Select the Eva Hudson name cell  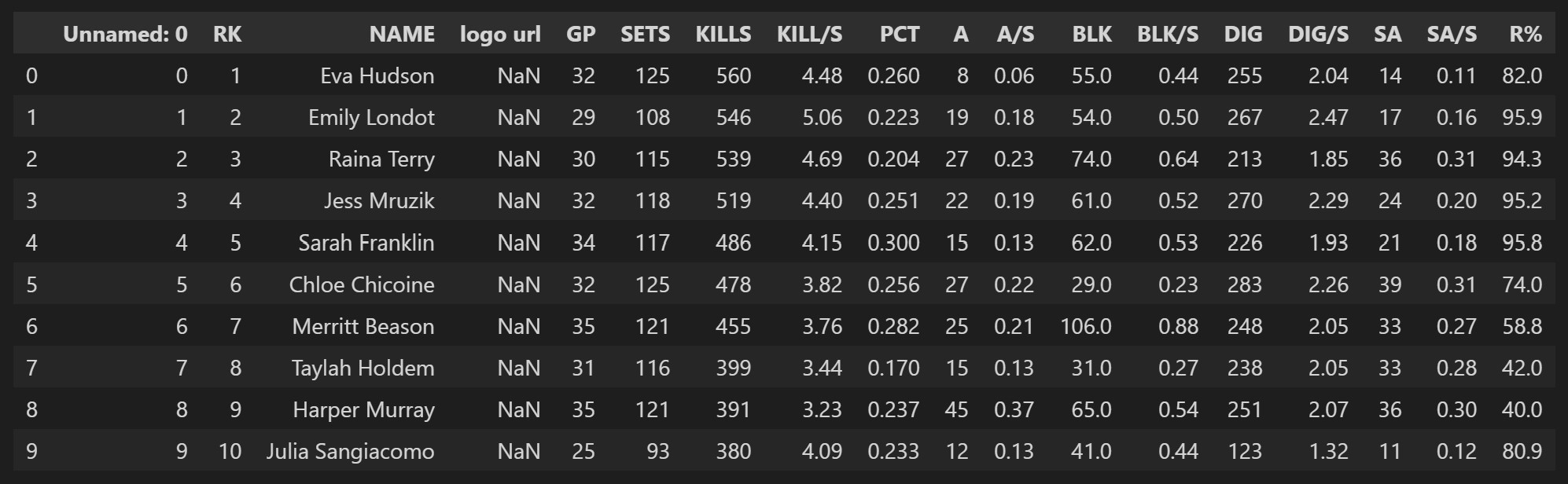[377, 76]
